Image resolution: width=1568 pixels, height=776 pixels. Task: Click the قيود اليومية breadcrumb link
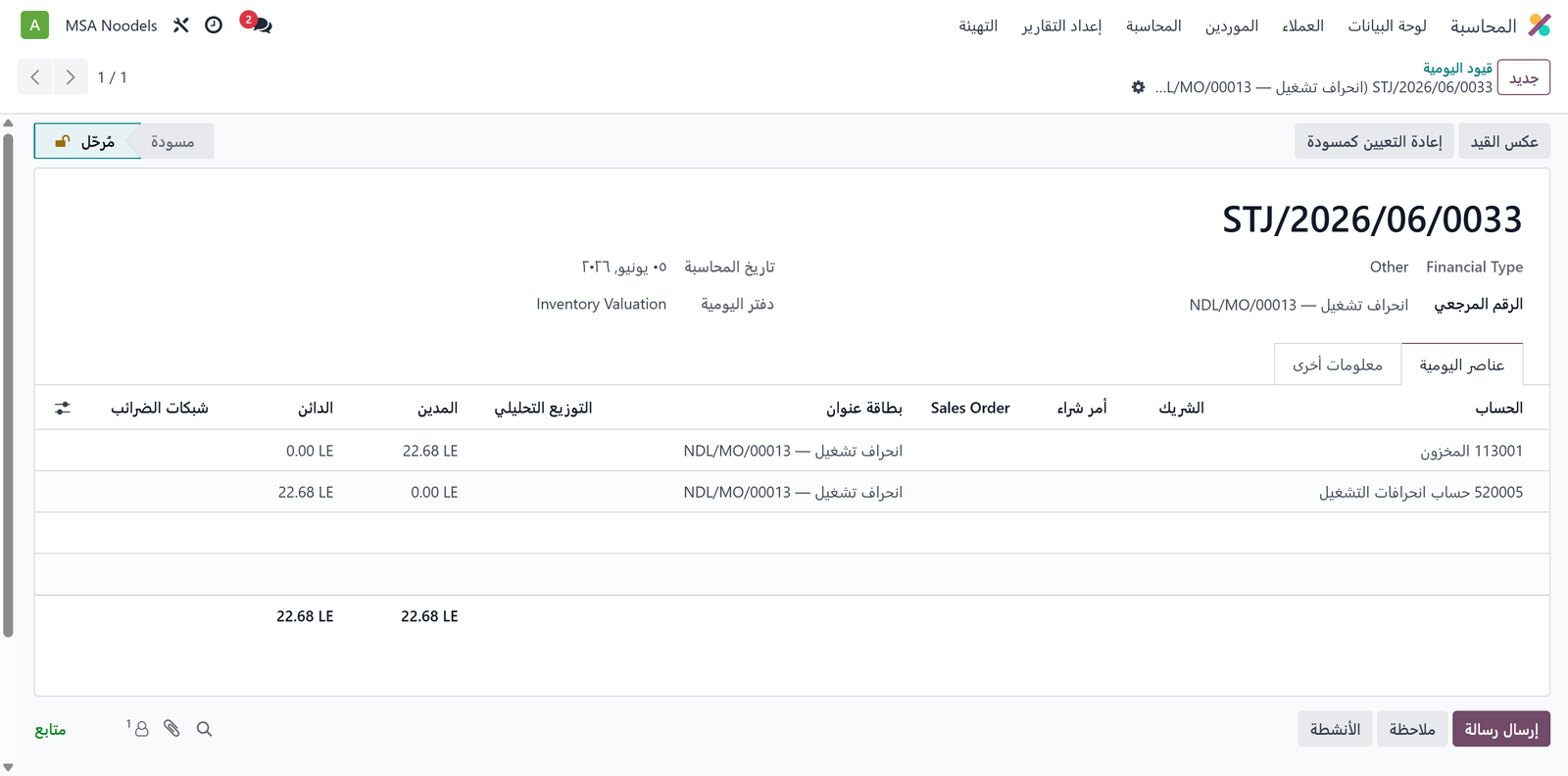click(1457, 68)
